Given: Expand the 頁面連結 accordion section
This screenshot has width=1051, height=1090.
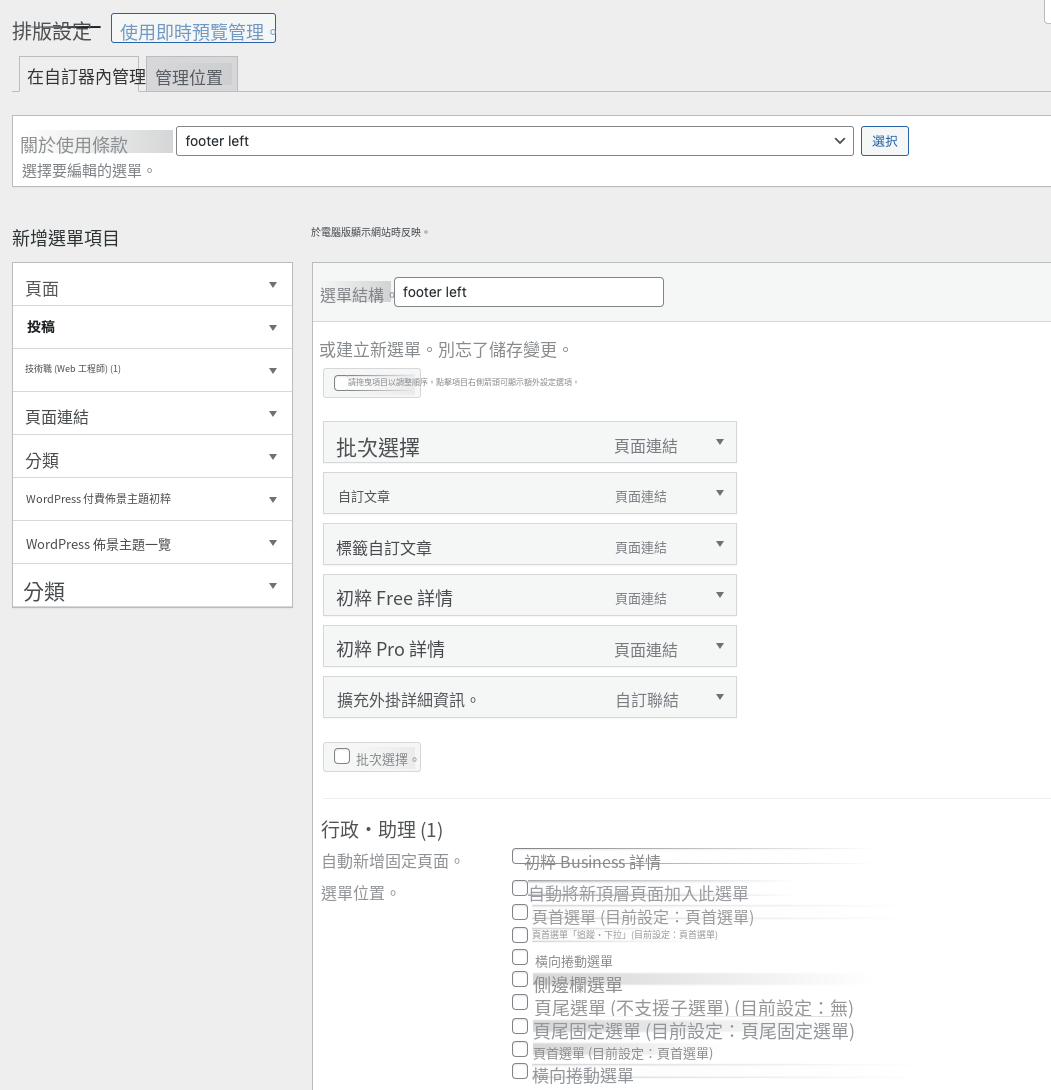Looking at the screenshot, I should pyautogui.click(x=152, y=414).
